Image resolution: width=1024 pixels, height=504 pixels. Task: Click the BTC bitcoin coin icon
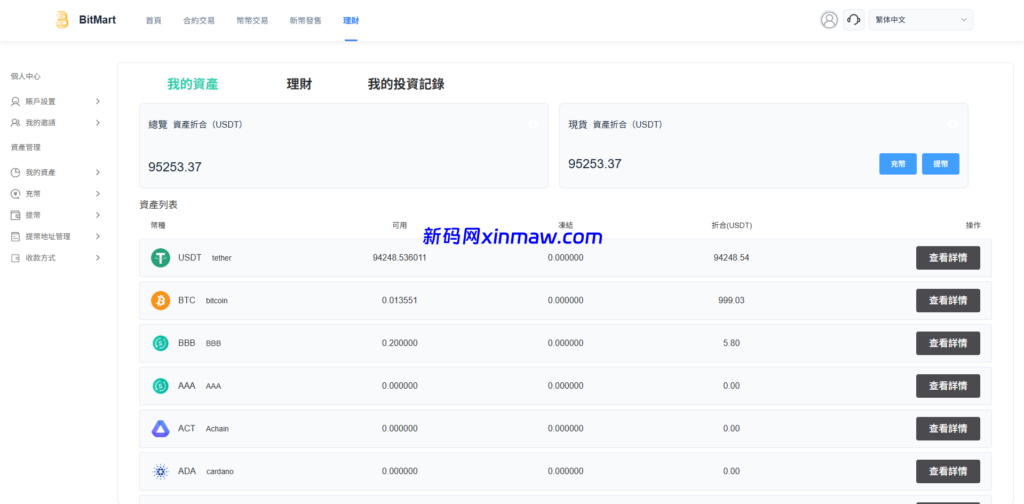point(161,300)
